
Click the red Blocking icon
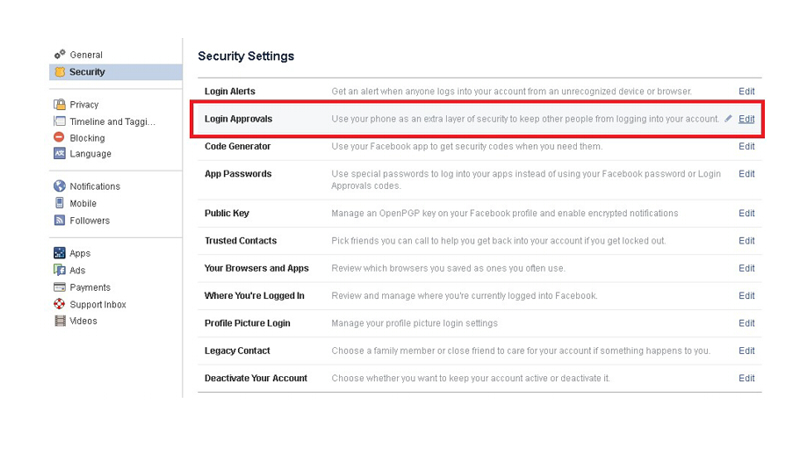(59, 138)
